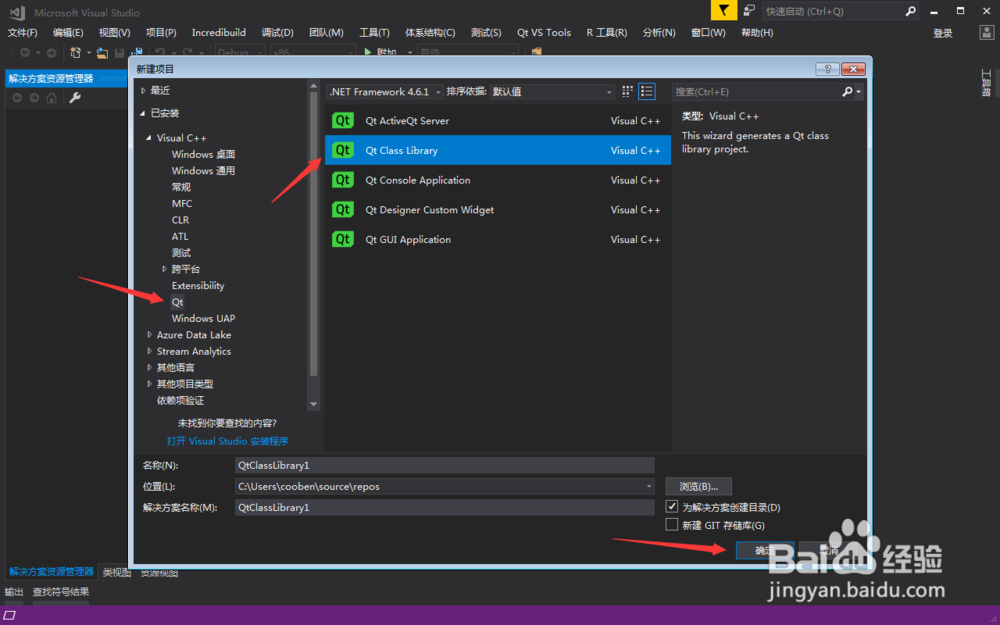Expand the 其他语言 node
The width and height of the screenshot is (1000, 625).
(x=149, y=367)
